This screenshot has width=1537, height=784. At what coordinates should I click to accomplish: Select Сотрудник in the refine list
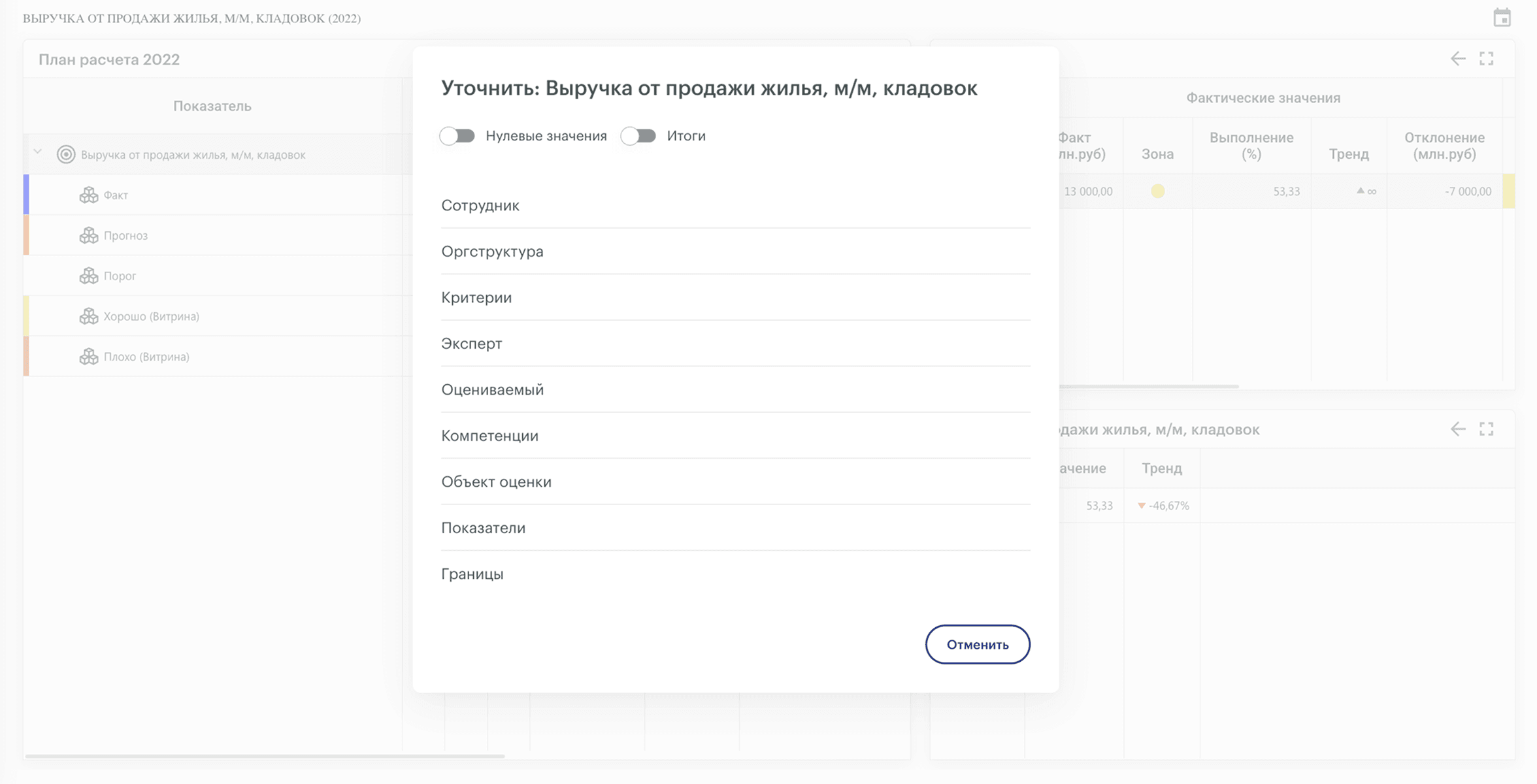736,205
